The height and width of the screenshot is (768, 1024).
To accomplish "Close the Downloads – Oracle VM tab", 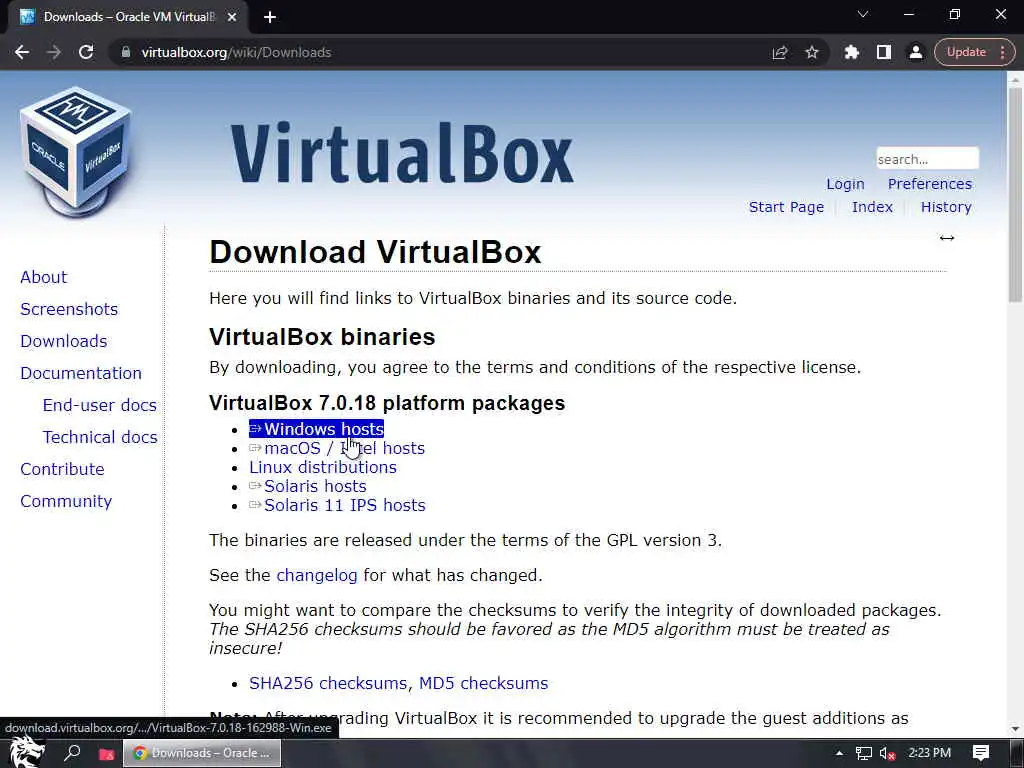I will tap(232, 17).
